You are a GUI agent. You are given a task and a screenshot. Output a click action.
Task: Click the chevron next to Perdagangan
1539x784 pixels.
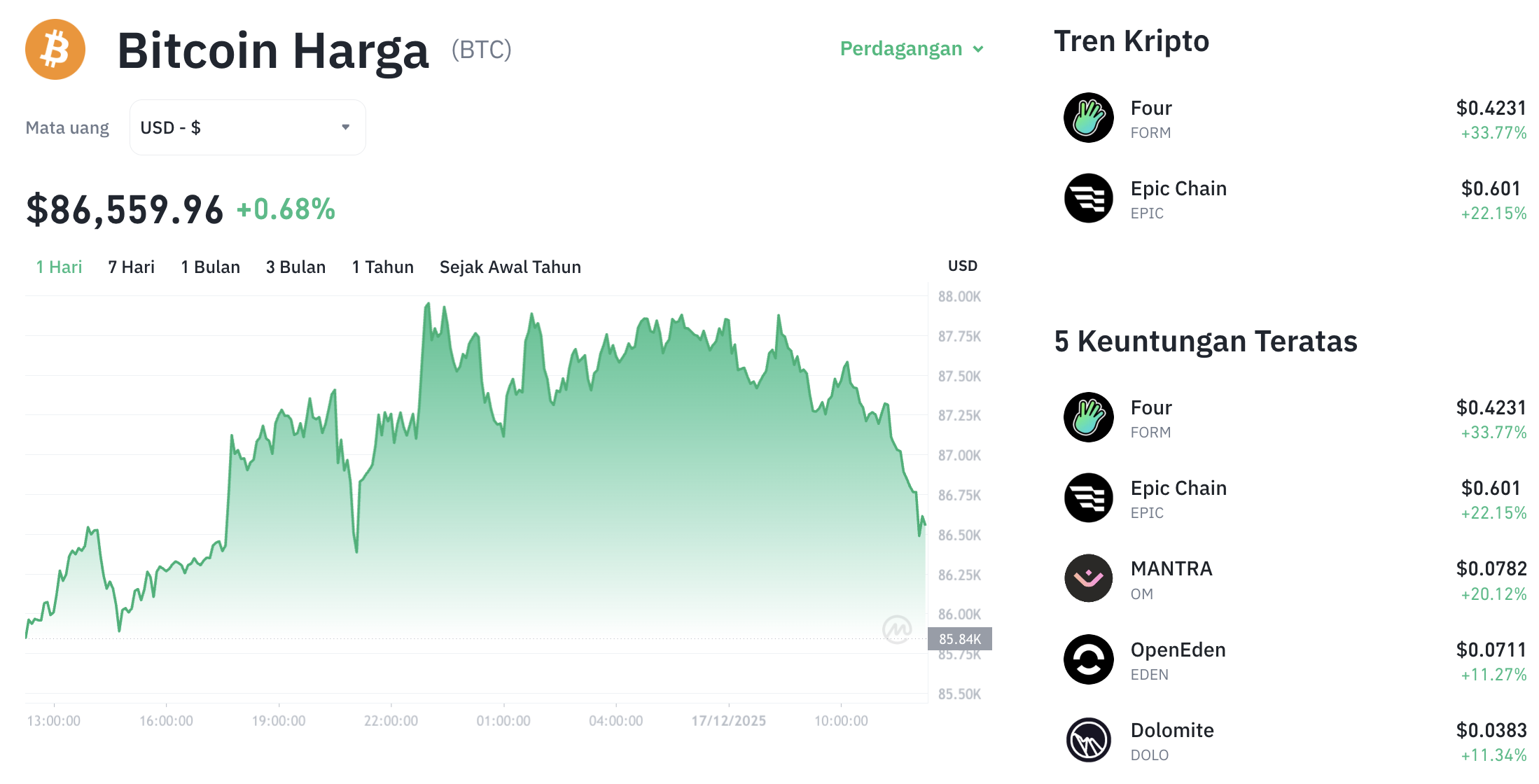pyautogui.click(x=978, y=49)
